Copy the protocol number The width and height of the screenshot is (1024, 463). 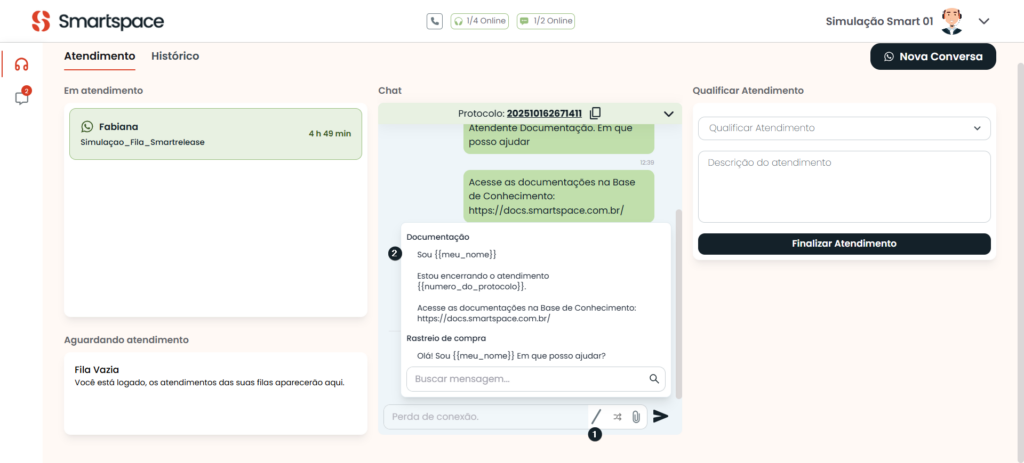coord(595,113)
